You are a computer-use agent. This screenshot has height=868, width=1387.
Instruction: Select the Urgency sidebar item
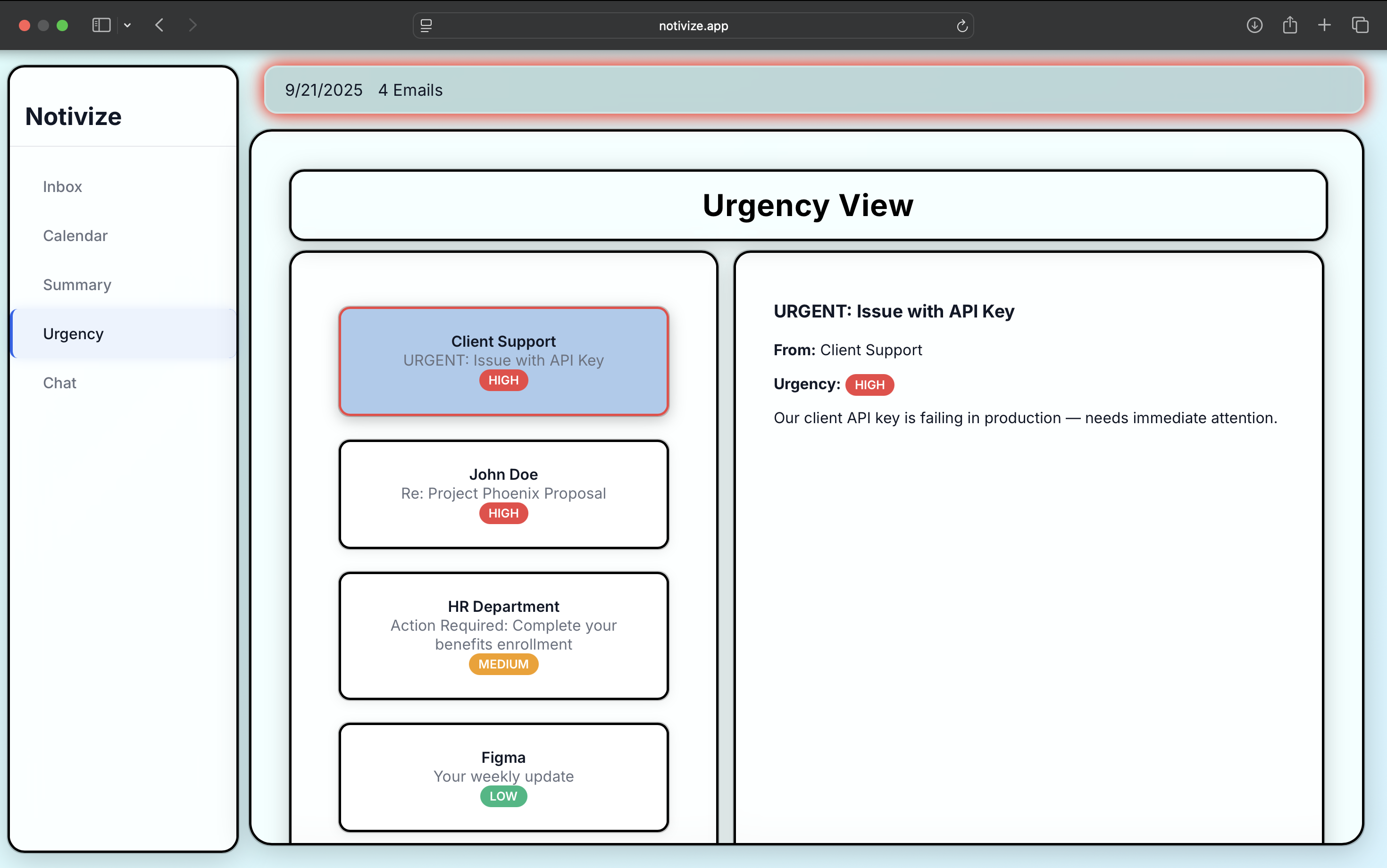74,334
